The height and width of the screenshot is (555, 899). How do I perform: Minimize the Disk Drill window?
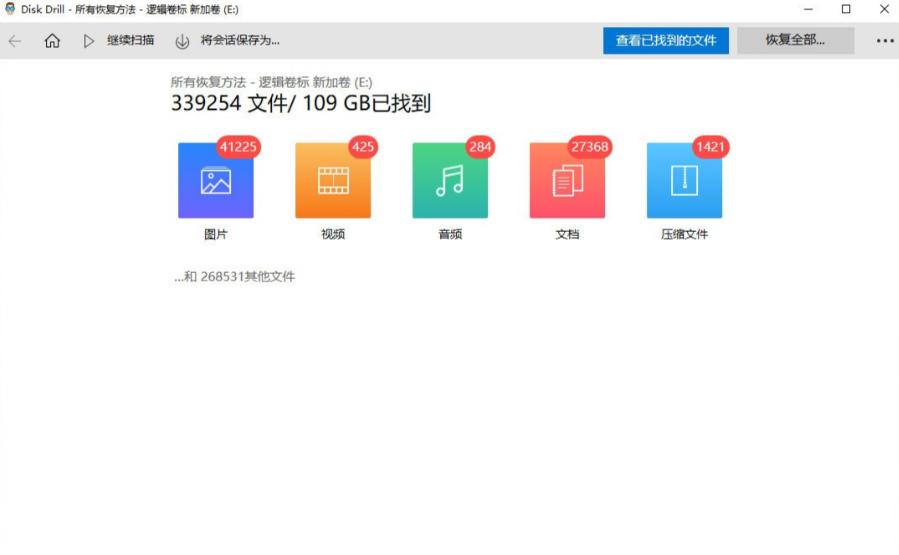pyautogui.click(x=808, y=9)
